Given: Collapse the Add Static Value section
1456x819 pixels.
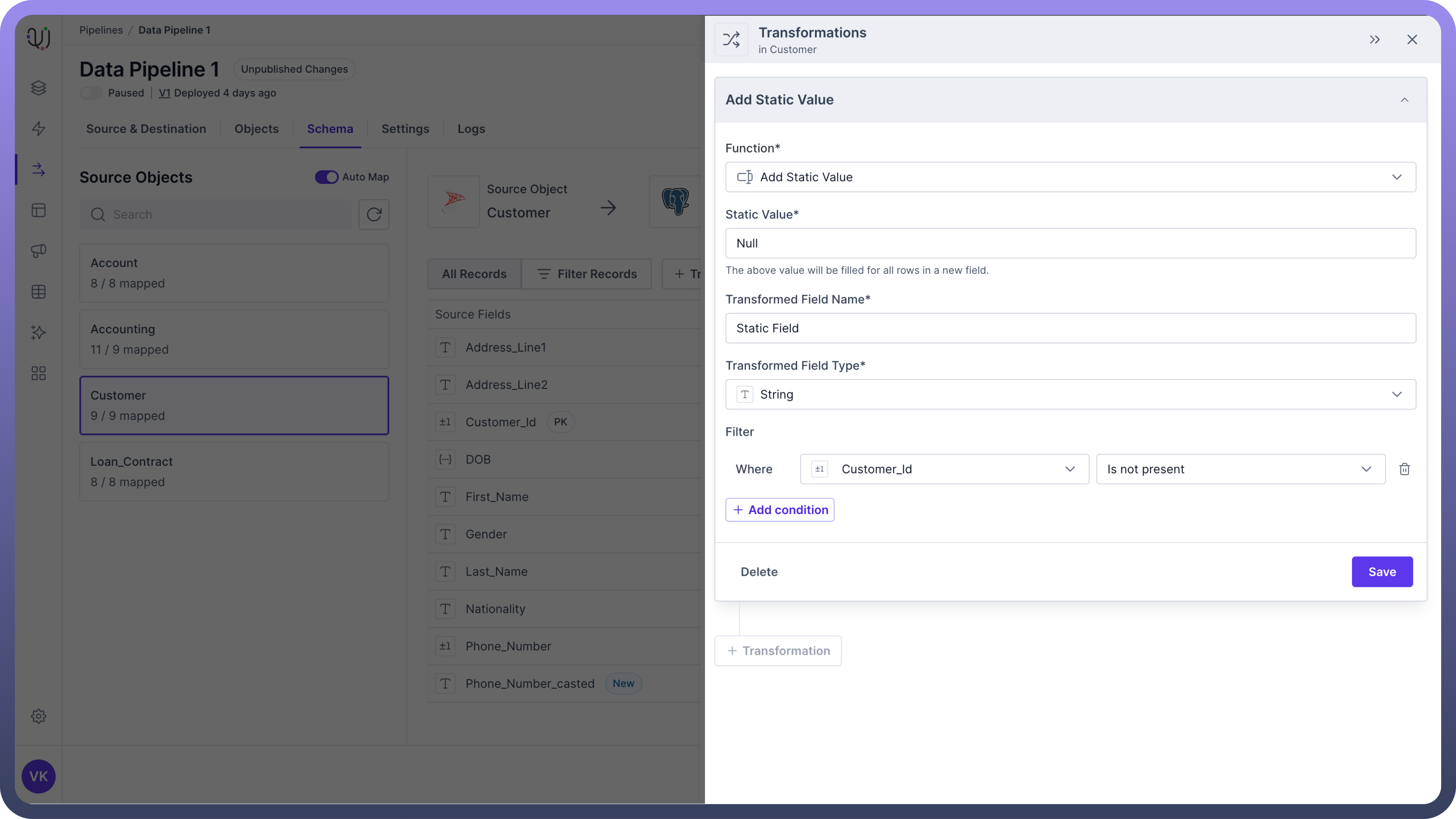Looking at the screenshot, I should click(x=1404, y=100).
